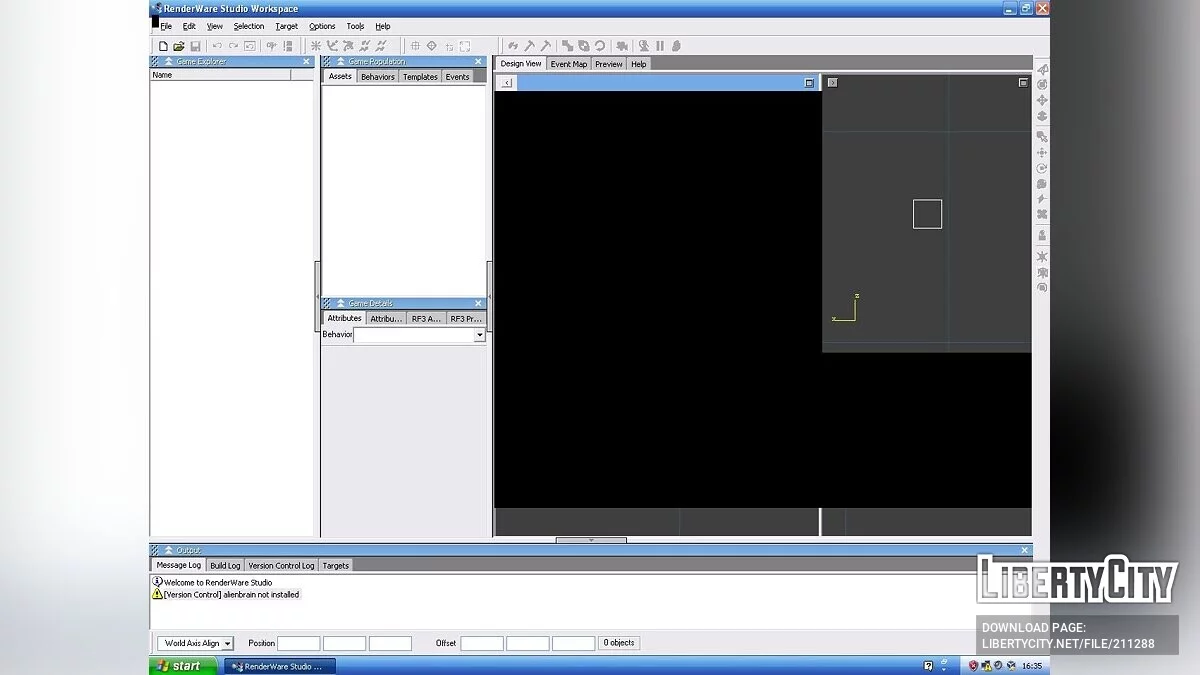Select the New Game icon on toolbar

click(x=163, y=45)
